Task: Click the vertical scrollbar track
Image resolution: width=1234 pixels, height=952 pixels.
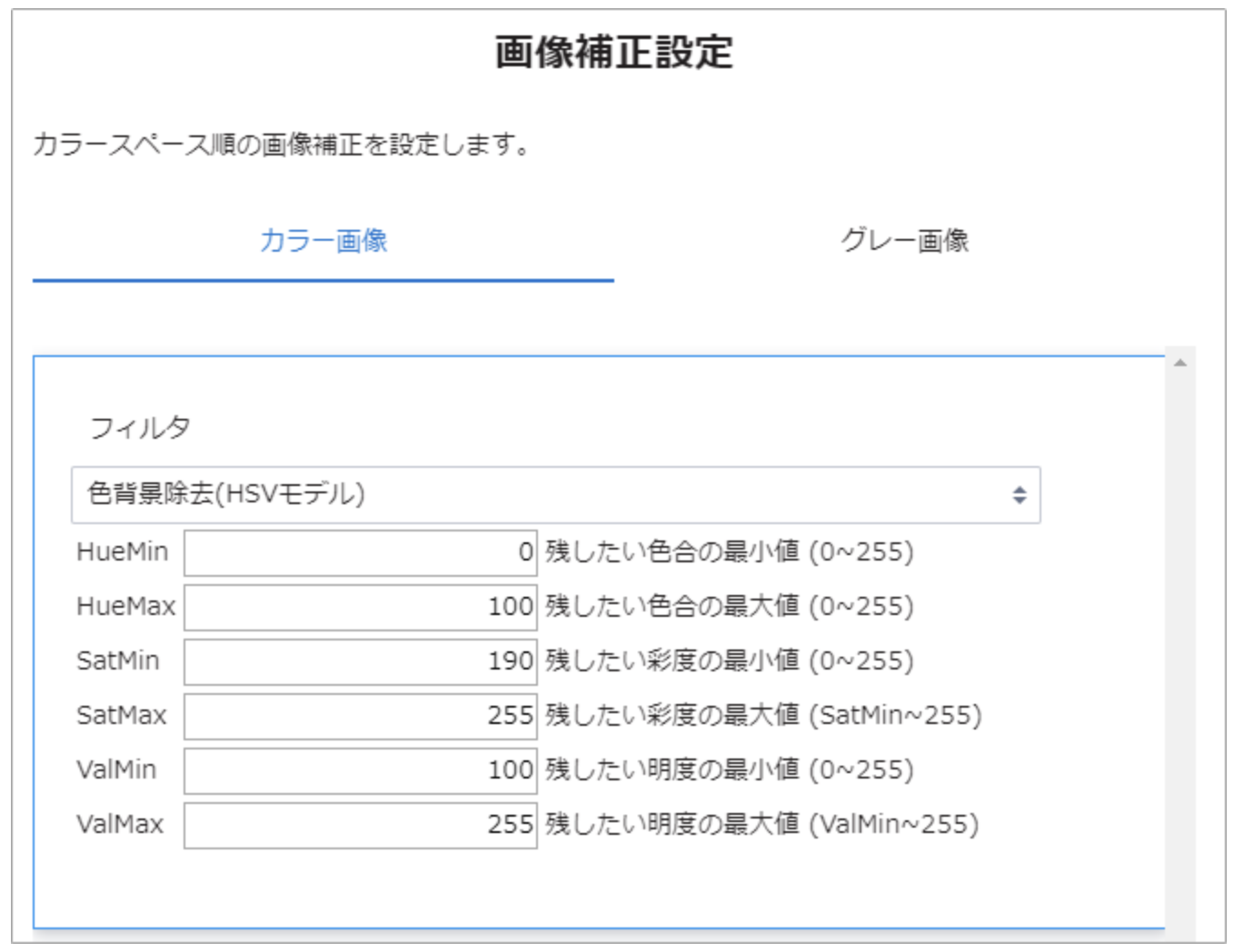Action: coord(1179,636)
